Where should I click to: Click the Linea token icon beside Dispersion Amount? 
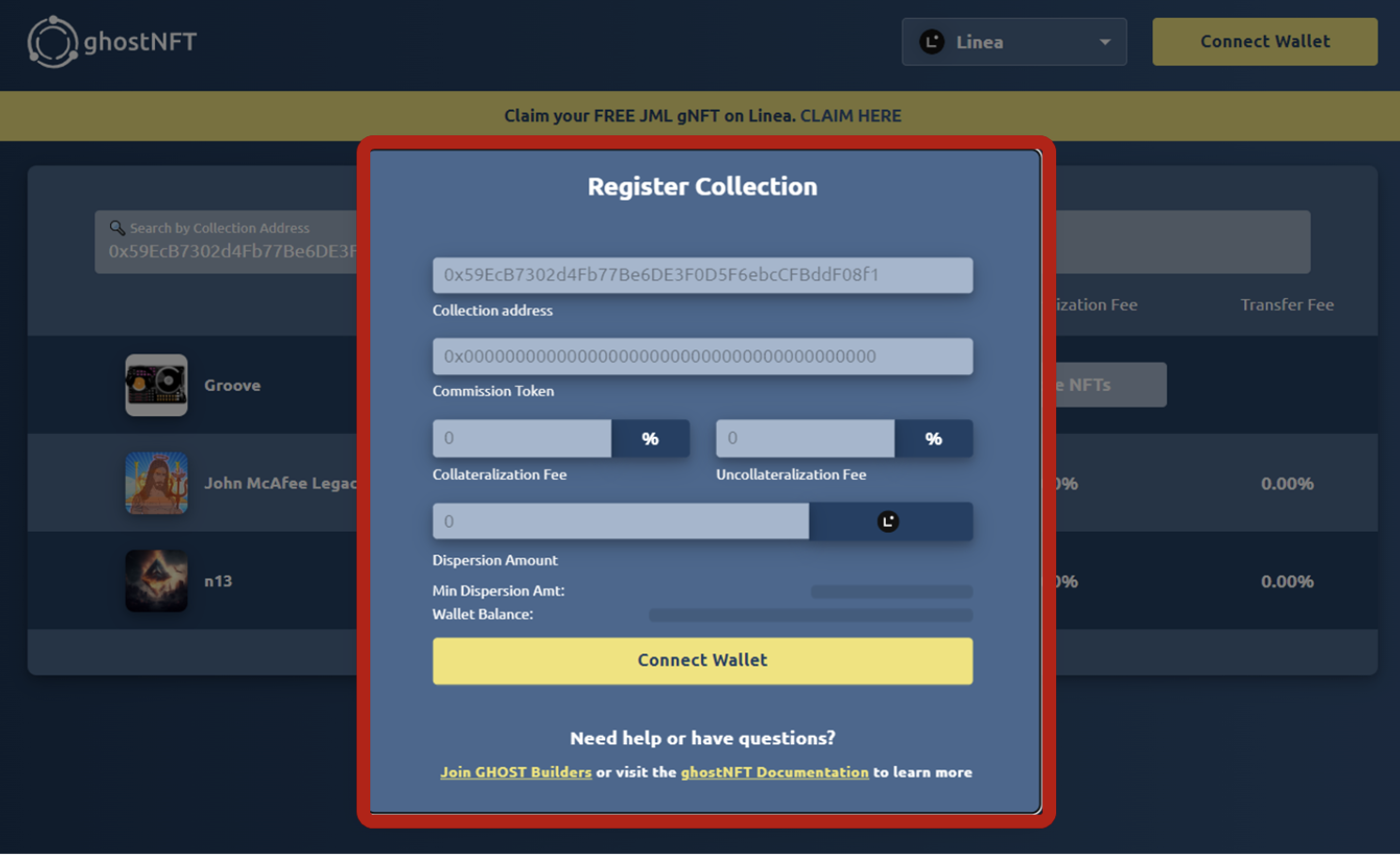[888, 521]
